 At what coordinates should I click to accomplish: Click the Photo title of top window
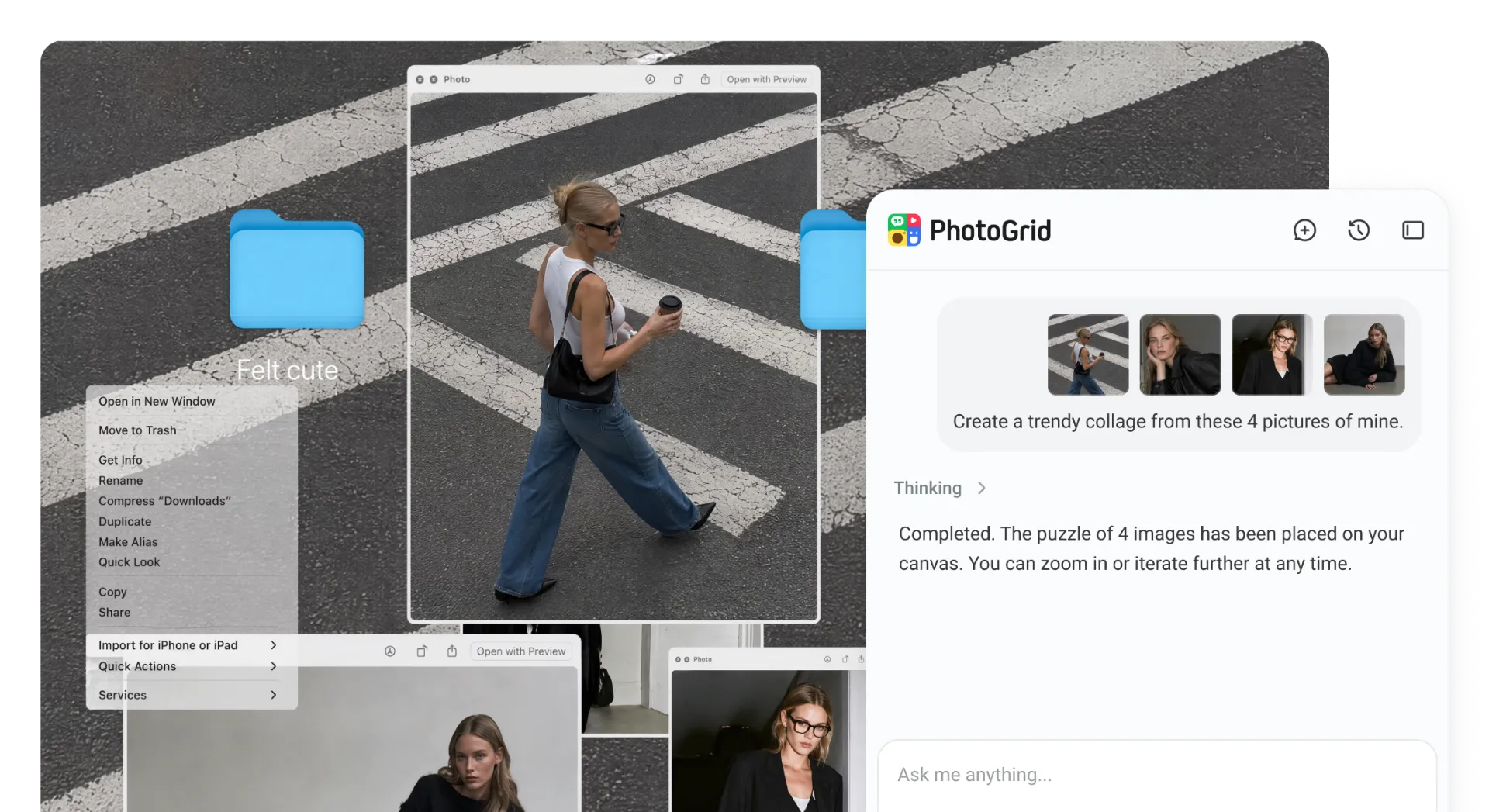pos(457,79)
